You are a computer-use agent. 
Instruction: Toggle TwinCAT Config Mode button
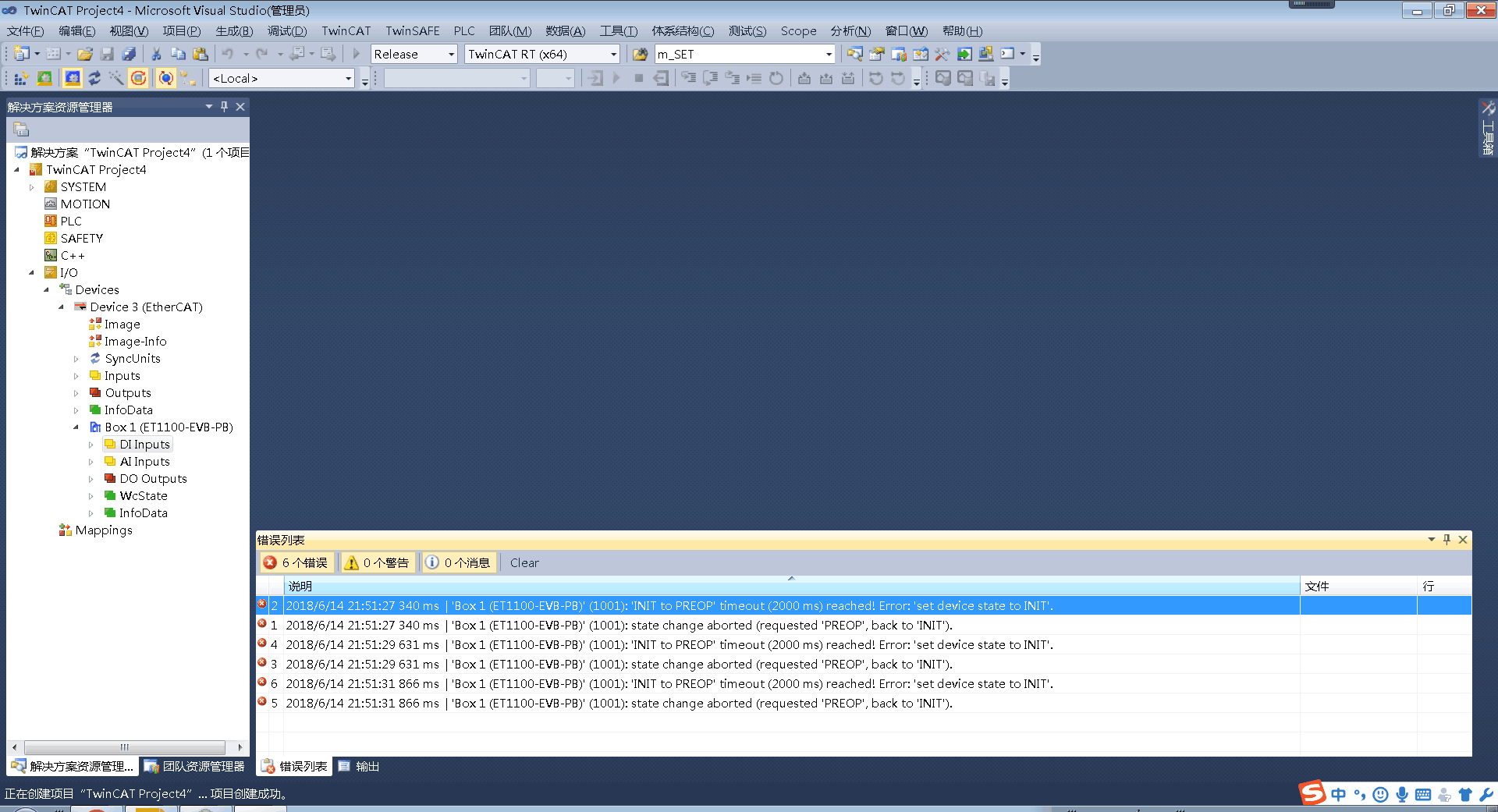(73, 78)
